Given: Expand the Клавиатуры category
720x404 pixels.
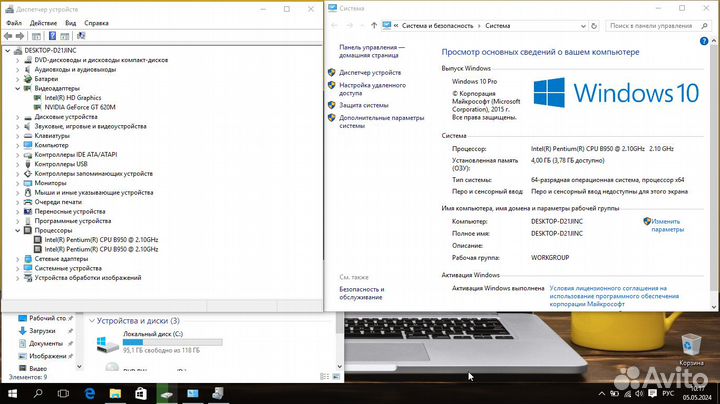Looking at the screenshot, I should (18, 136).
